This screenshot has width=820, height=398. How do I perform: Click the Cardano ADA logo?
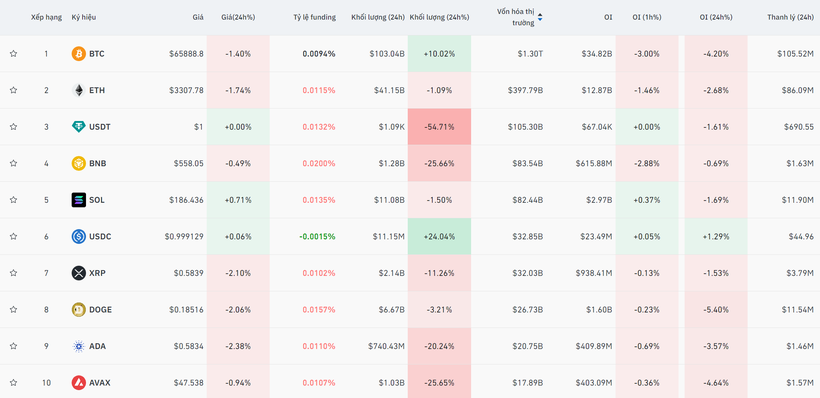(x=78, y=346)
